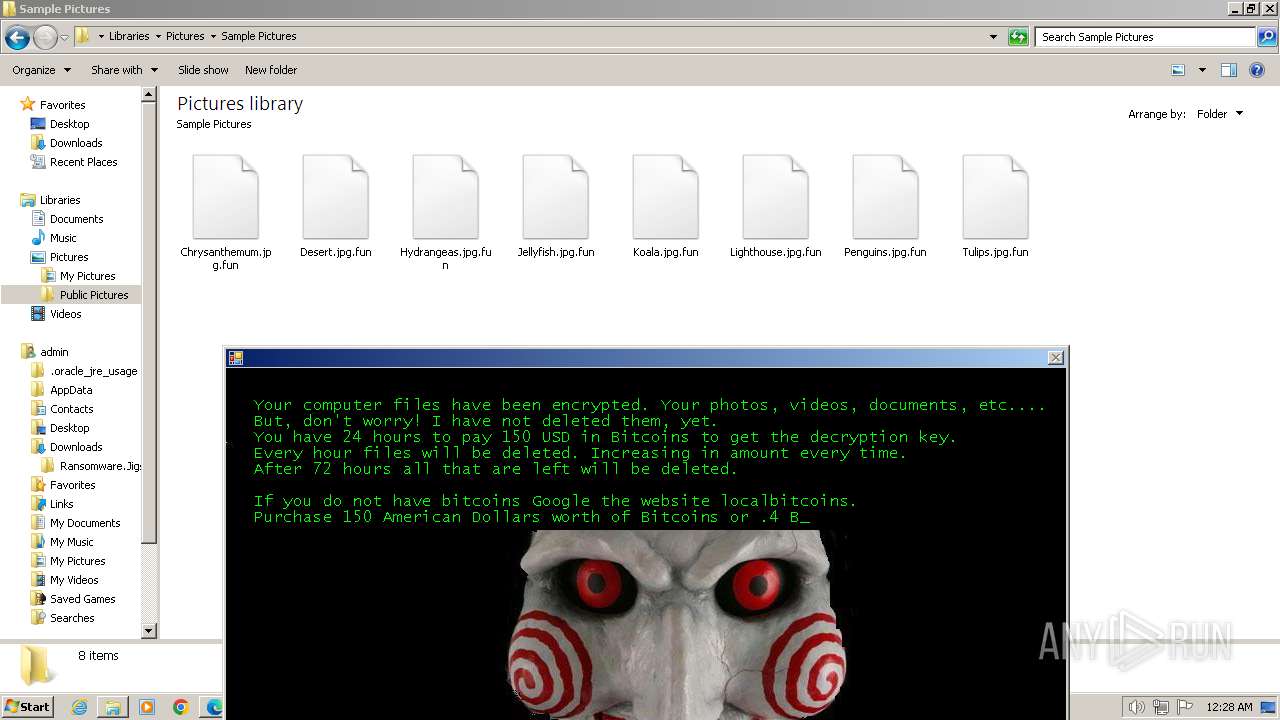1280x720 pixels.
Task: Select Jellyfish.jpg.fun file icon
Action: point(556,197)
